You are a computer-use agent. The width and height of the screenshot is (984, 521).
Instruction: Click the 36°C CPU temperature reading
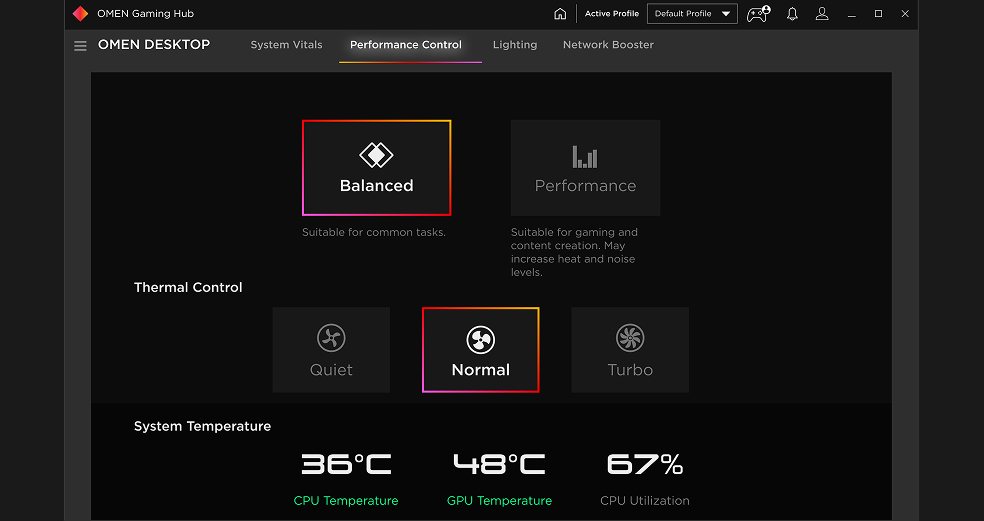346,465
